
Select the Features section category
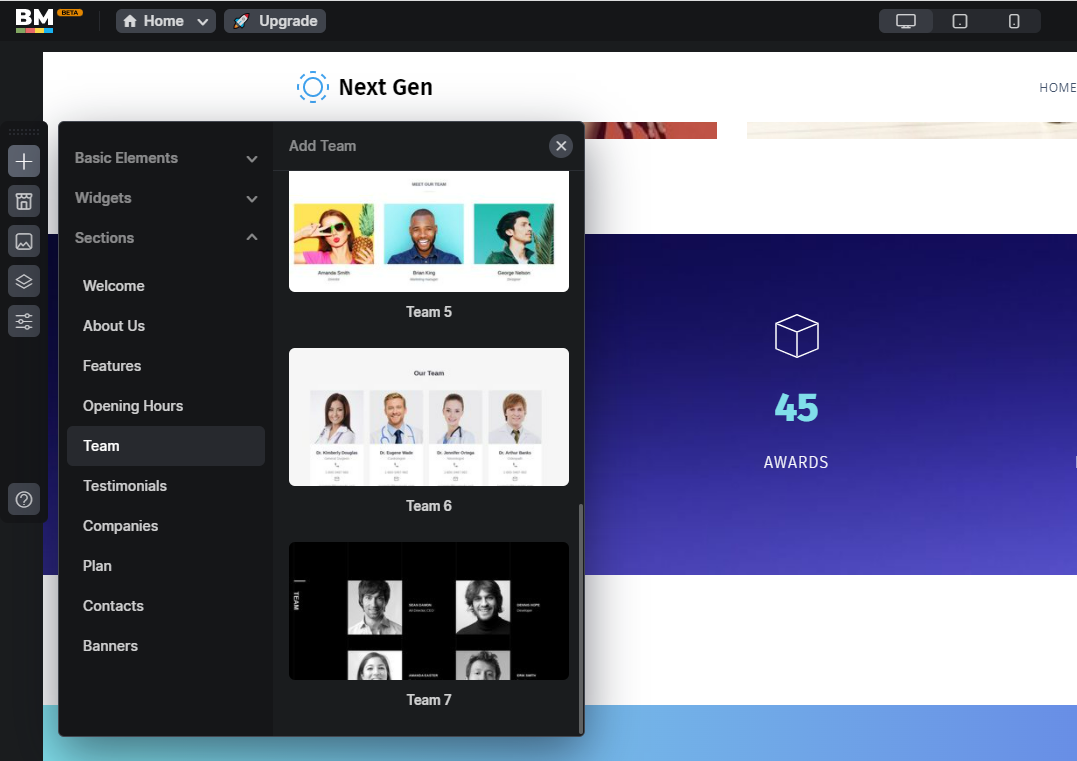(166, 366)
